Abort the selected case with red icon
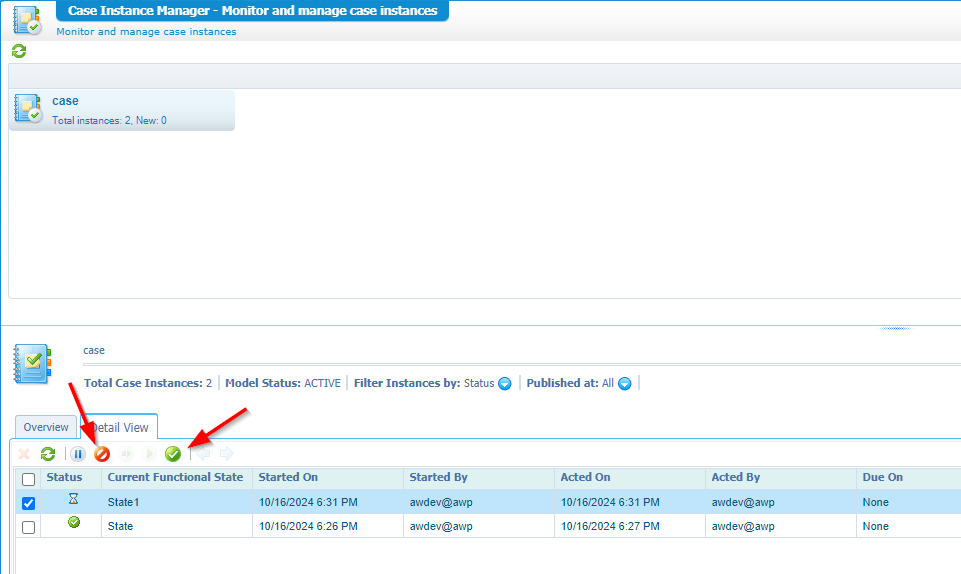 (x=102, y=454)
